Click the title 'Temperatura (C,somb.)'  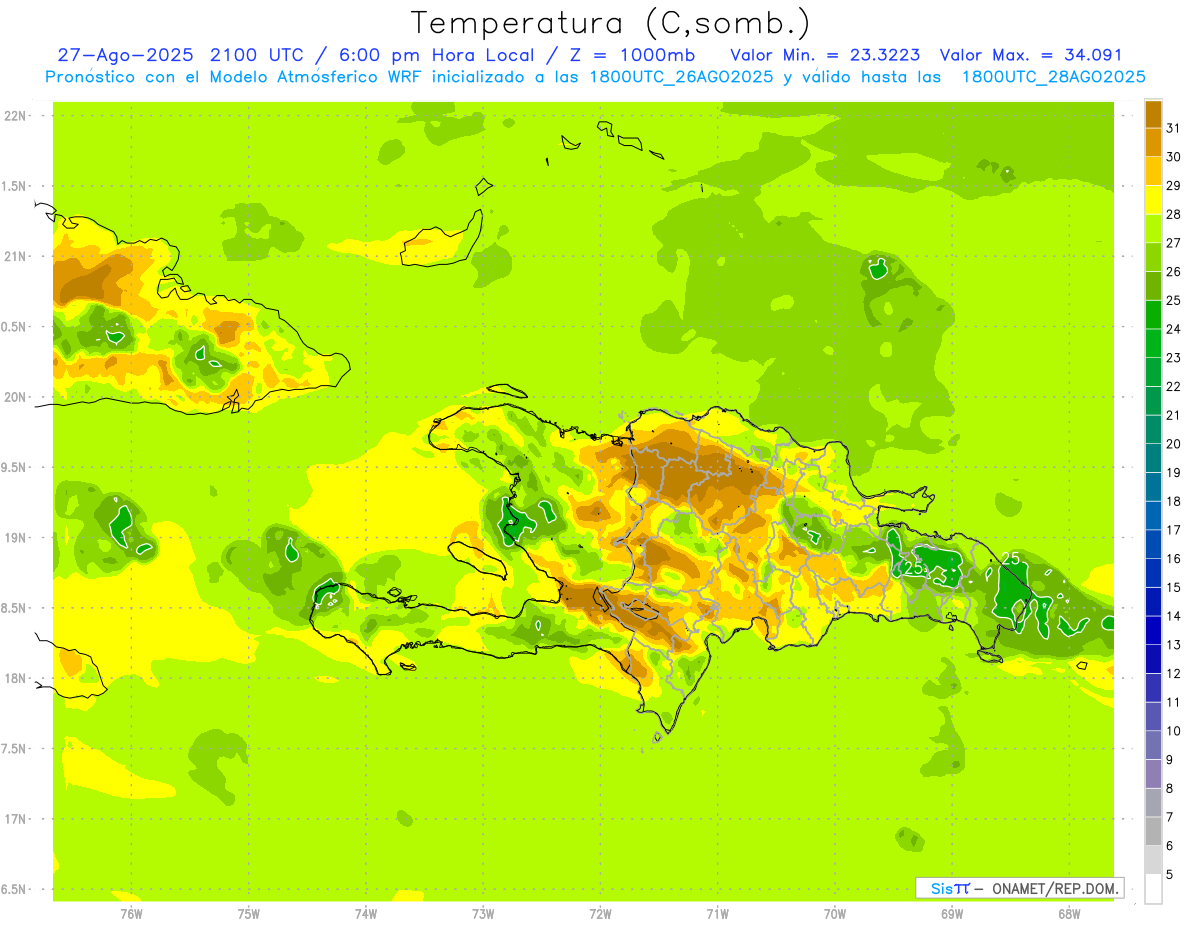pyautogui.click(x=611, y=23)
